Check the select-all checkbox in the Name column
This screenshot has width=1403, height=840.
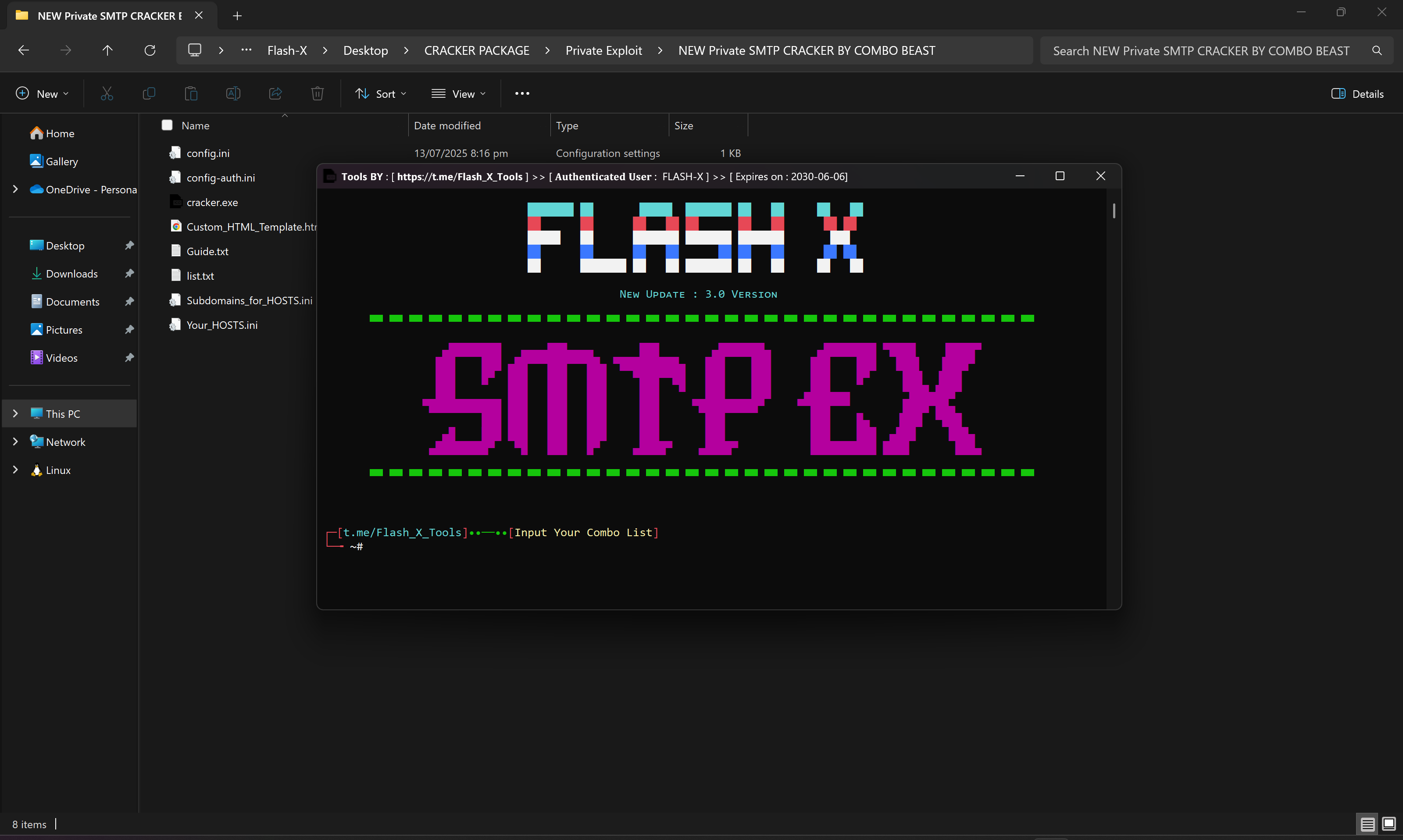pyautogui.click(x=167, y=125)
